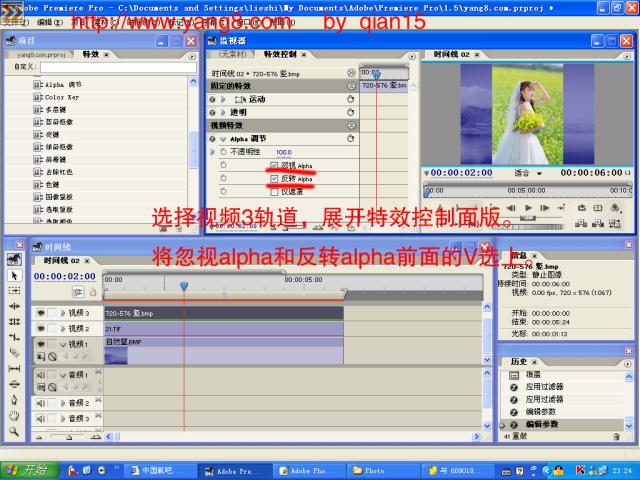The image size is (640, 480).
Task: Toggle eye visibility of 视频 1 track
Action: click(x=41, y=344)
